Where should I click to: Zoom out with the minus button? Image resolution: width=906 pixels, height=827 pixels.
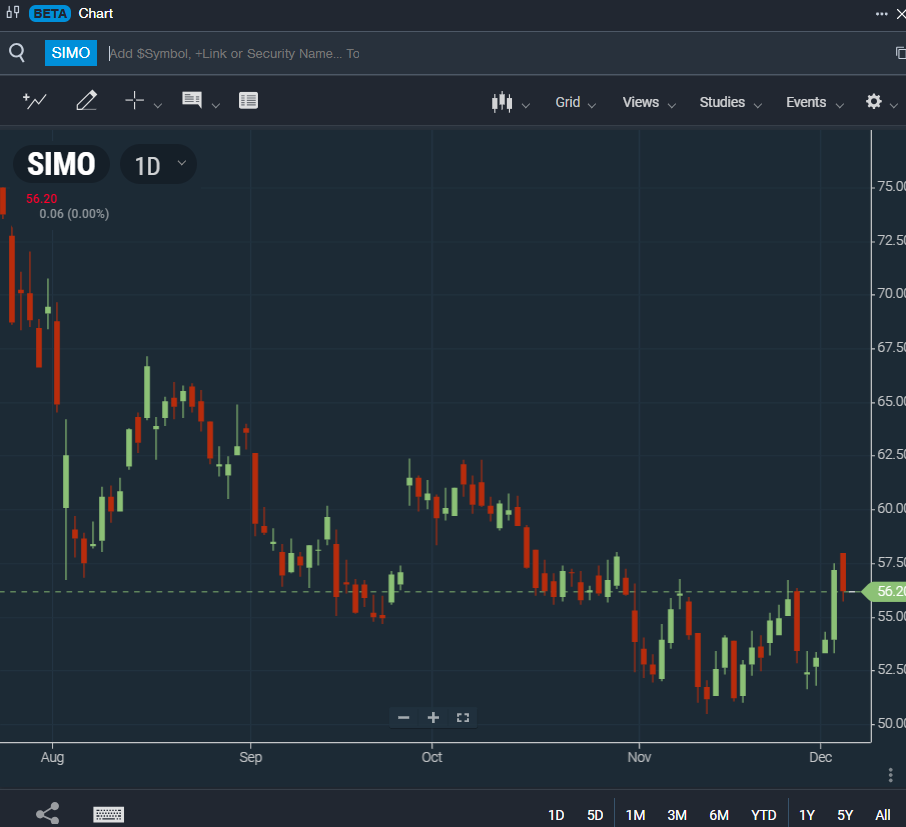pos(404,718)
